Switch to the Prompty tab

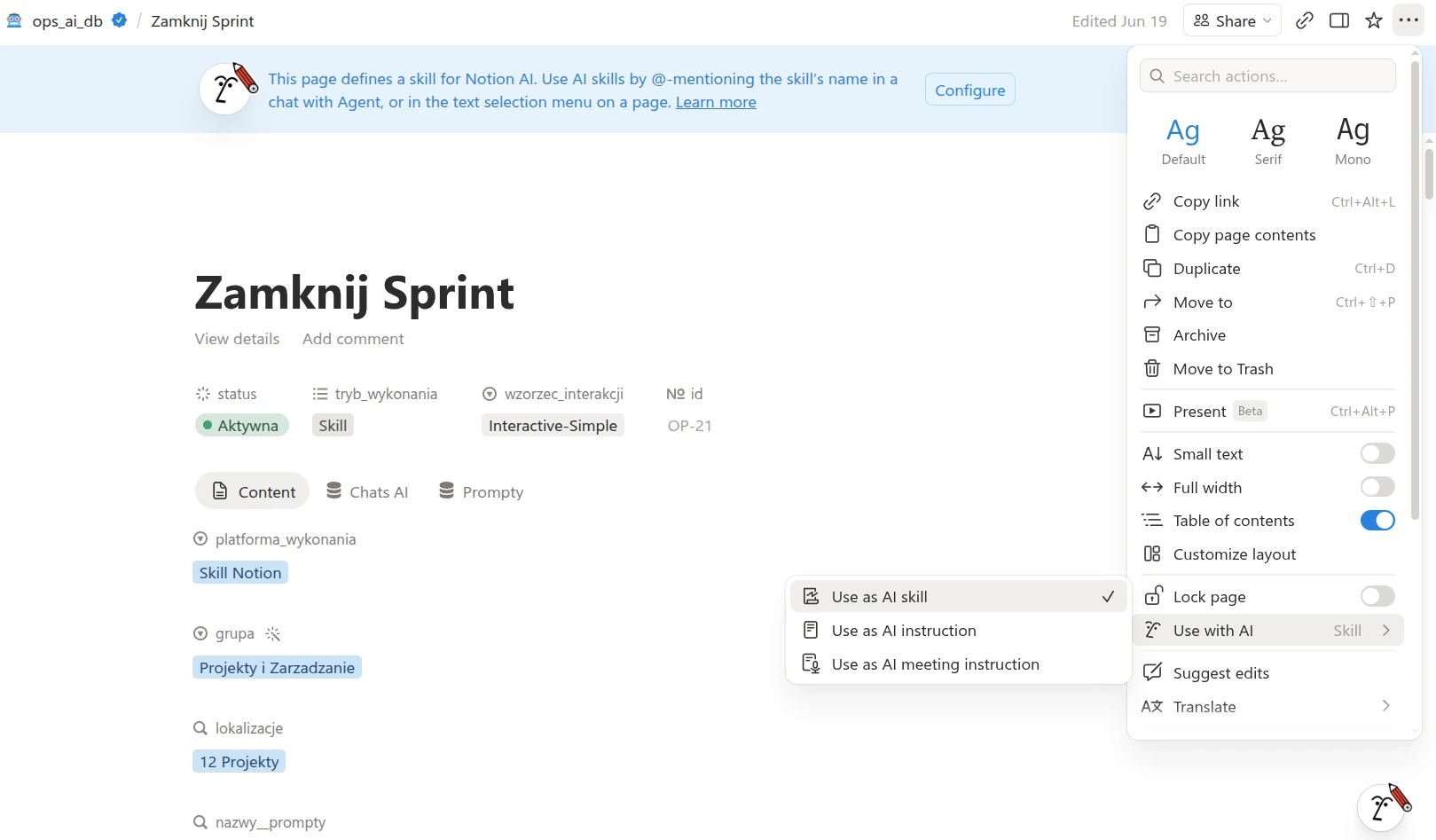pyautogui.click(x=481, y=492)
